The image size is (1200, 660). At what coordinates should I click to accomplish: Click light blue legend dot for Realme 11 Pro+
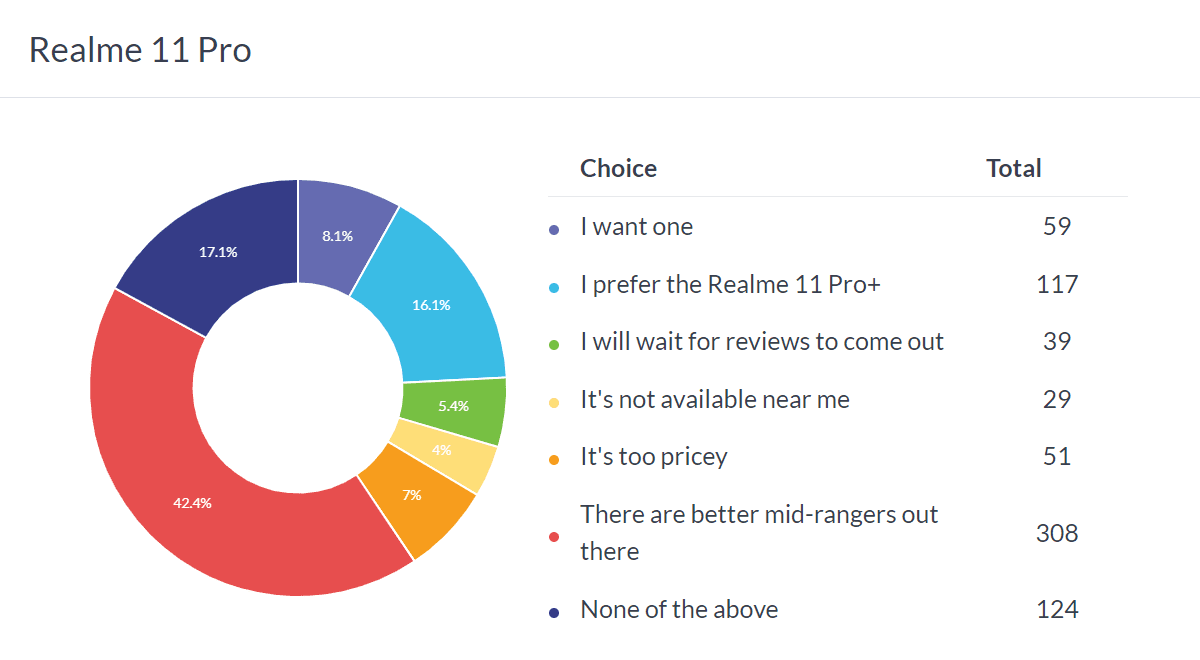pyautogui.click(x=555, y=286)
